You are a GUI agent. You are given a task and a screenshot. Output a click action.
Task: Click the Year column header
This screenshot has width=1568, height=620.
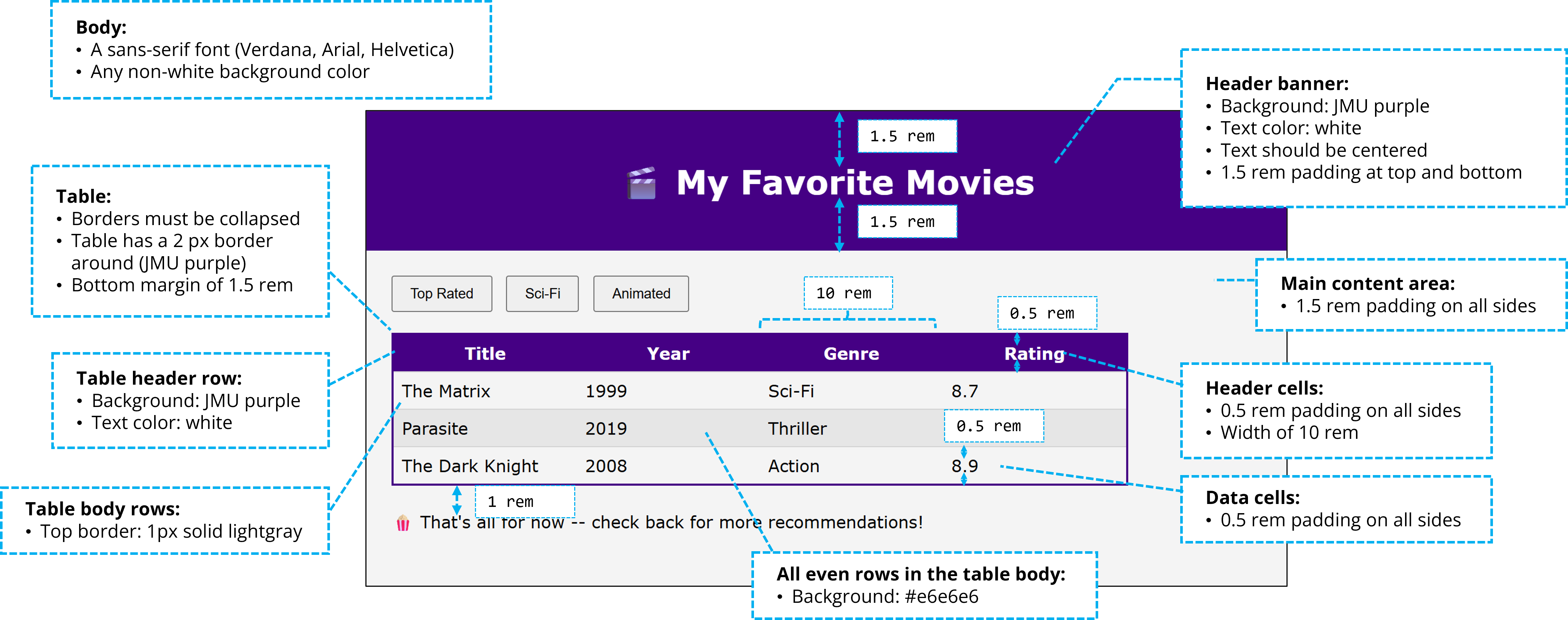point(668,354)
